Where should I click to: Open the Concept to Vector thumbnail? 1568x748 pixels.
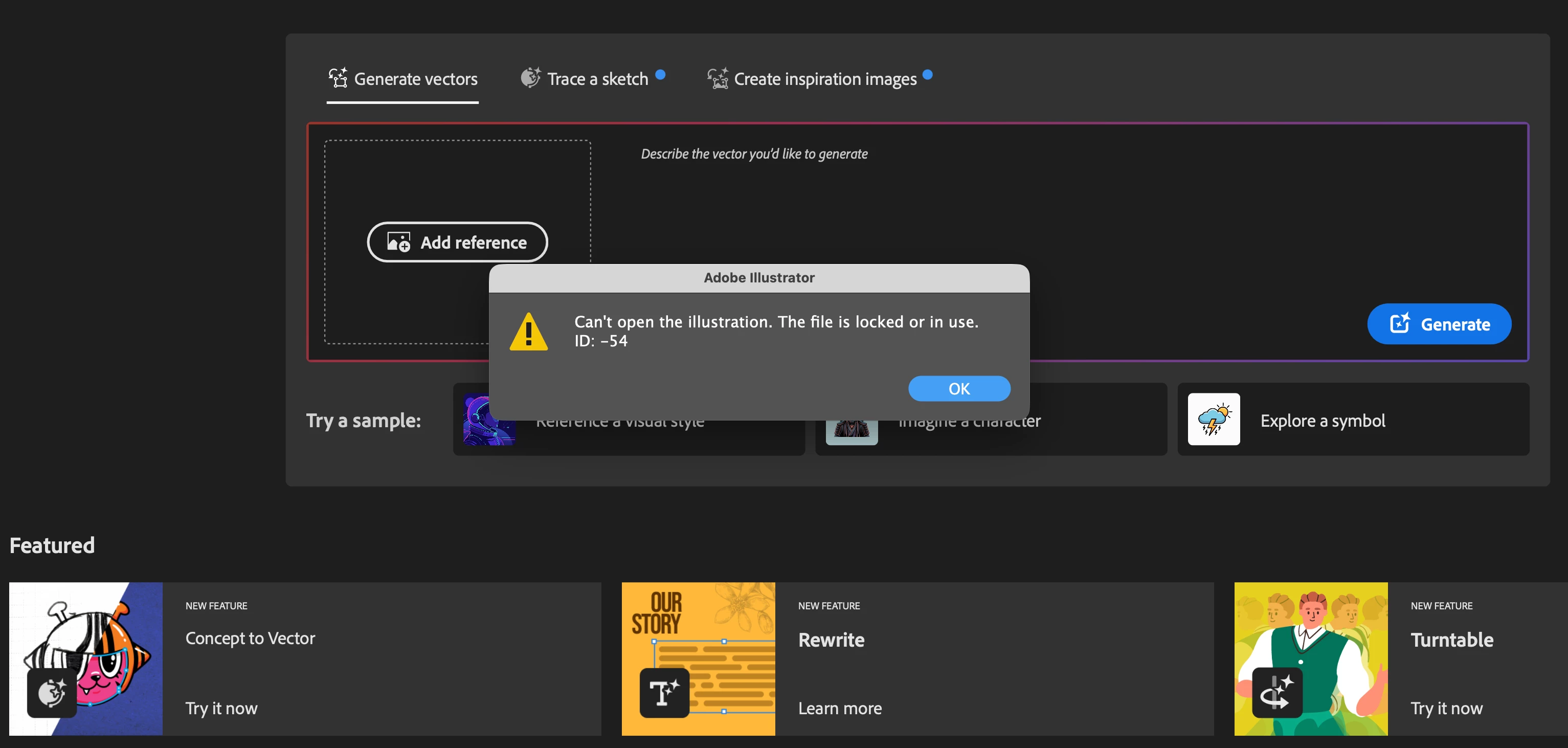coord(86,658)
